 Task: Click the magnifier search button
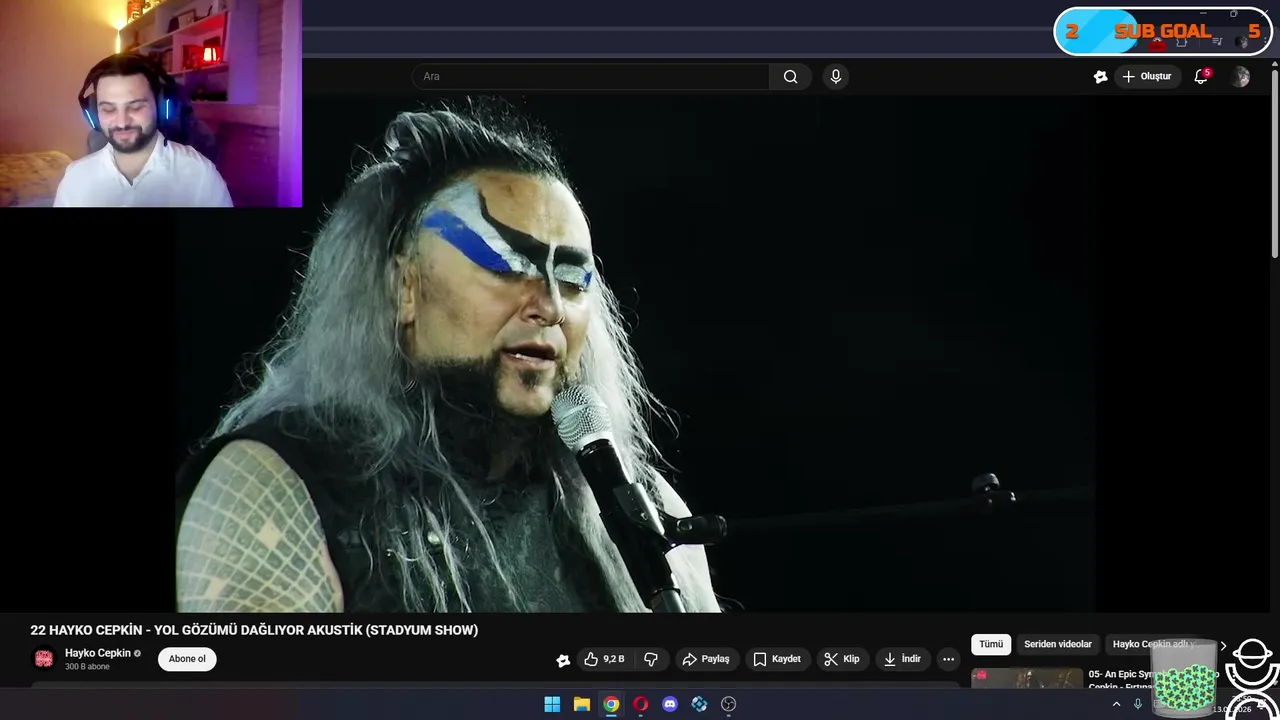790,77
